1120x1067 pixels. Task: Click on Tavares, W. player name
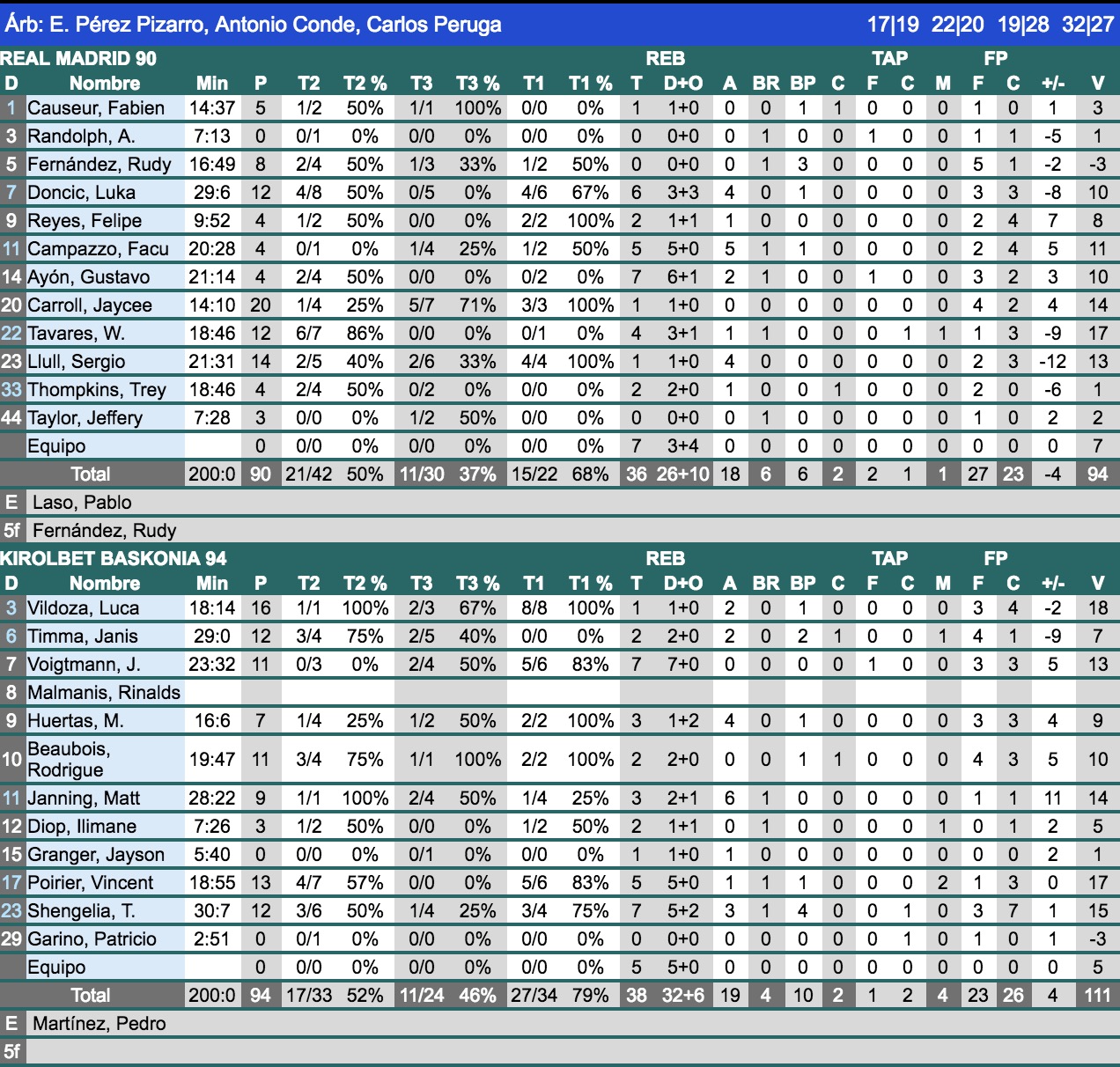click(x=76, y=334)
